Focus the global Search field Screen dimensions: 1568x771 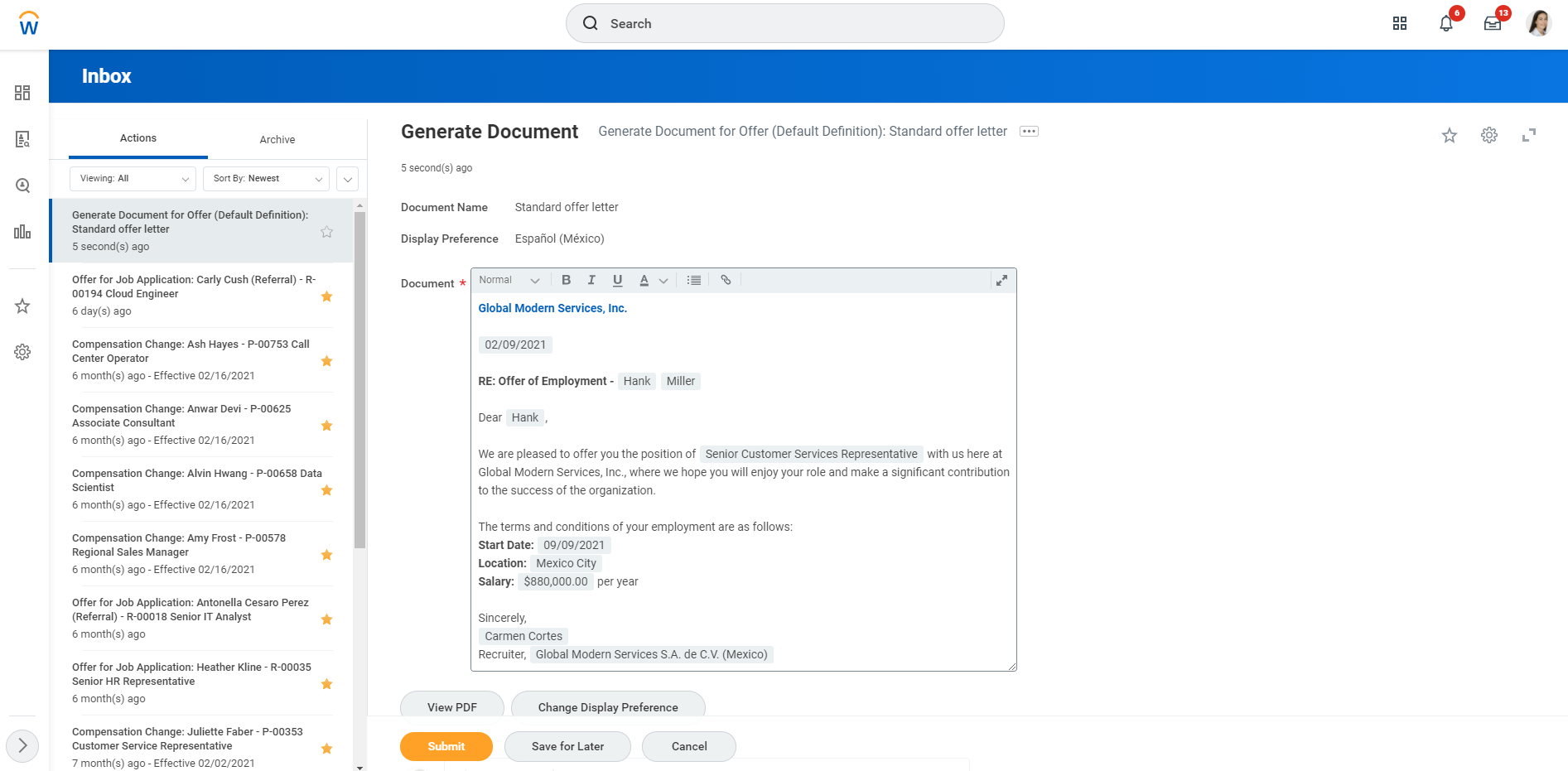tap(785, 23)
